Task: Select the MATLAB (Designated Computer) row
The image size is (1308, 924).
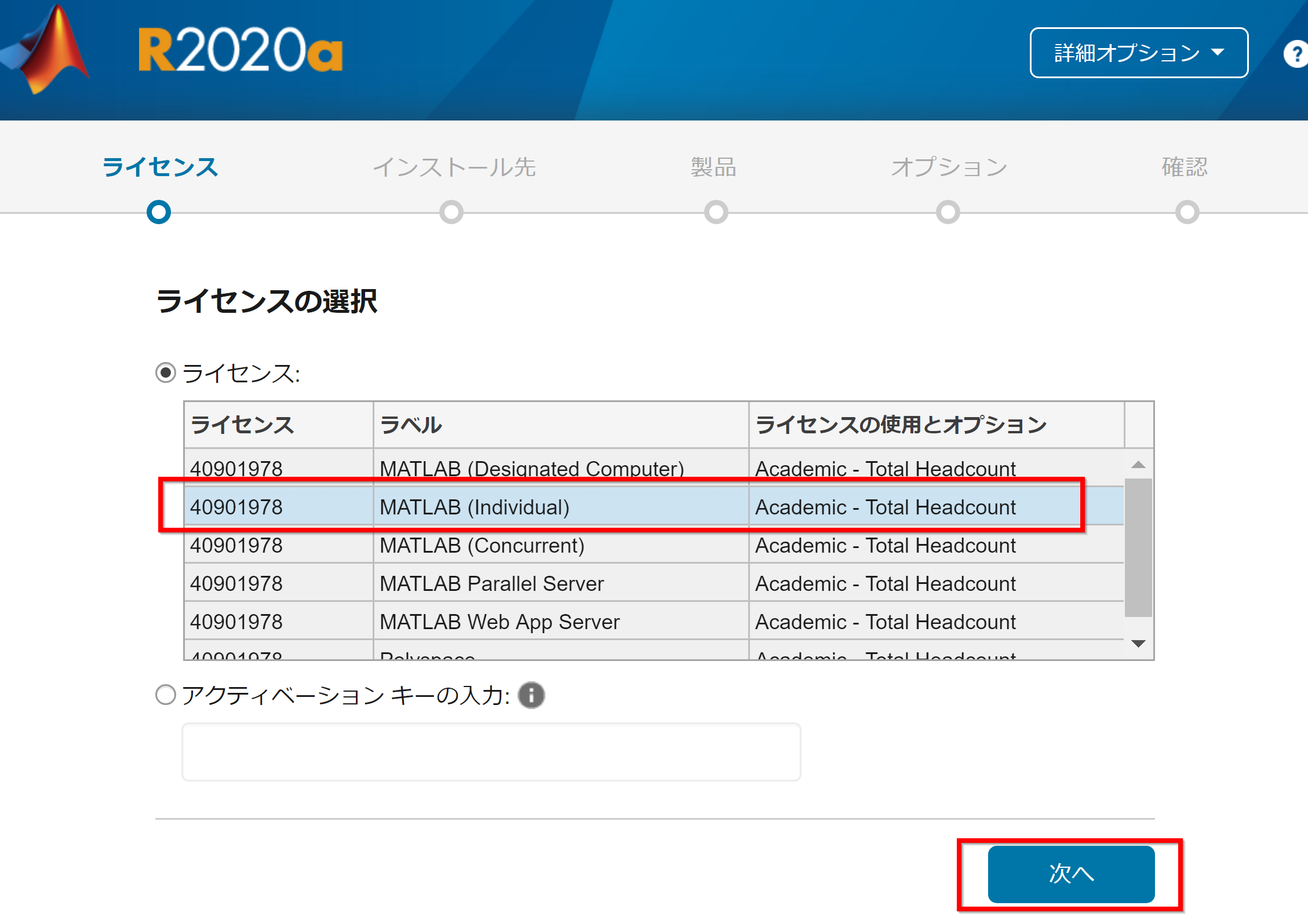Action: tap(654, 468)
